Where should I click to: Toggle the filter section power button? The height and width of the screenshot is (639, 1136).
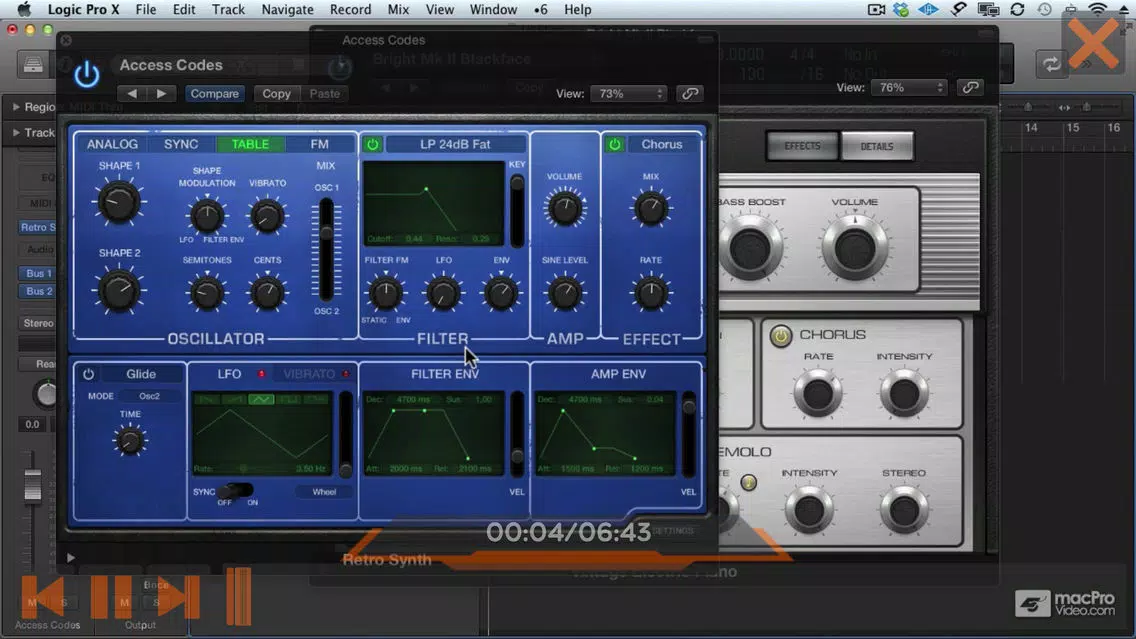[x=372, y=144]
